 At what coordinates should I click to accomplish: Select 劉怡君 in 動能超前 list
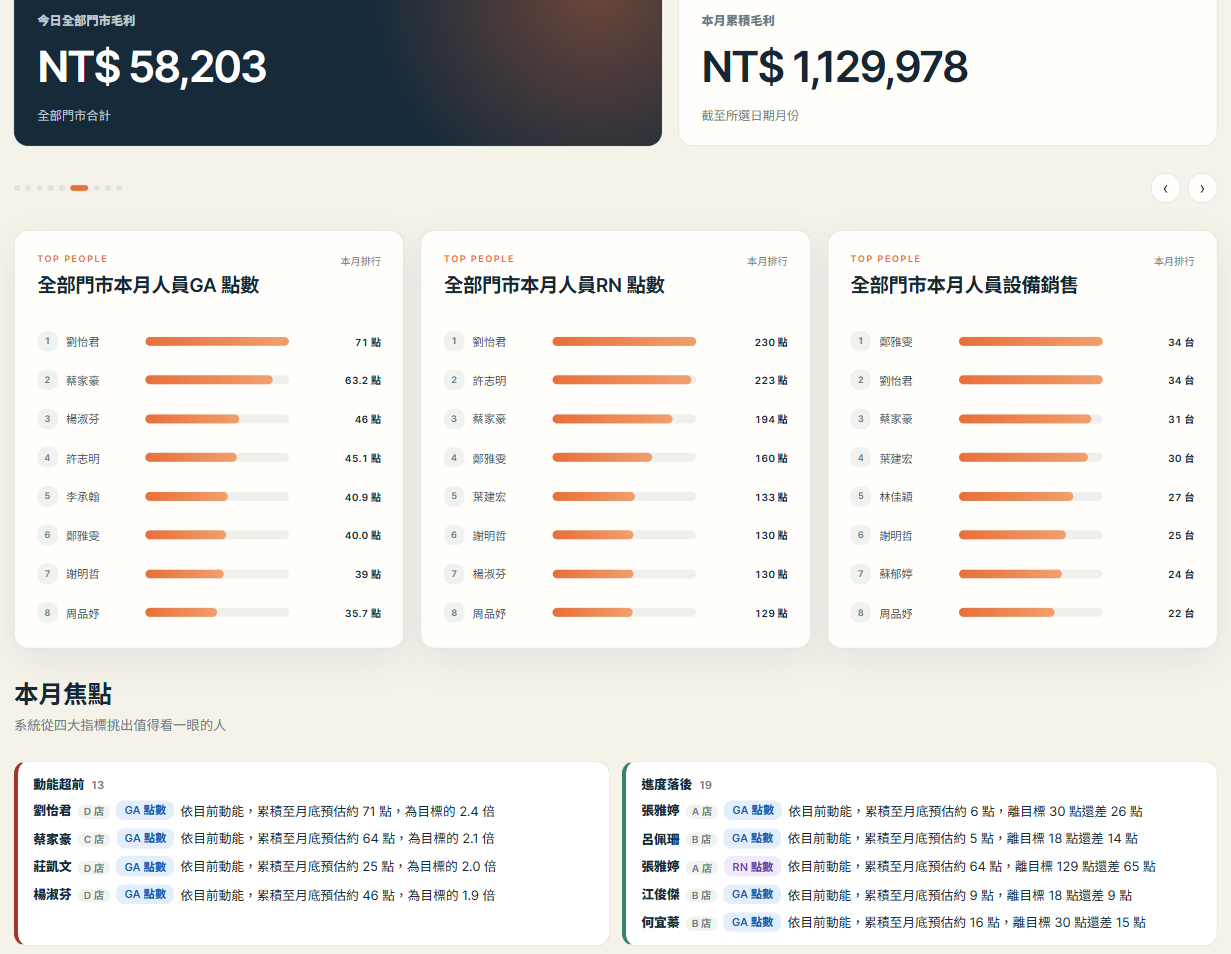point(52,811)
